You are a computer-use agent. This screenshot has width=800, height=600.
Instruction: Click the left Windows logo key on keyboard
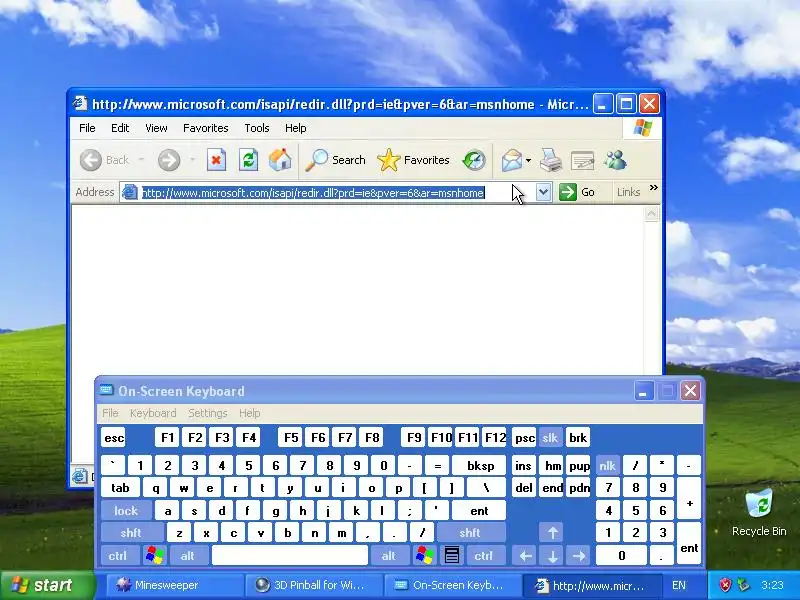[155, 556]
